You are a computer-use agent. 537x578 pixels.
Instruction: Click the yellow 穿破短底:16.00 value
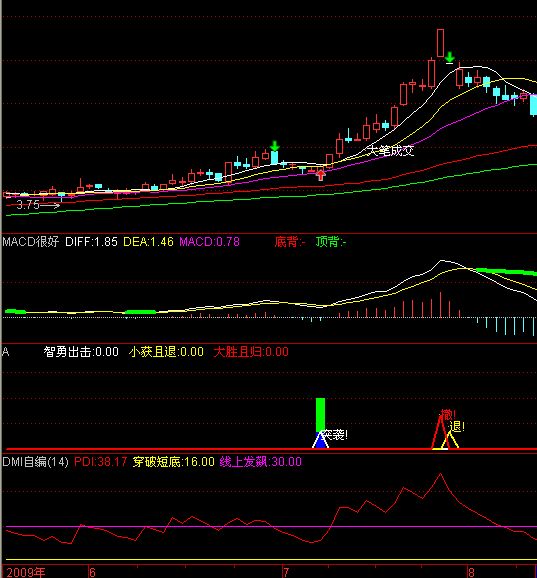(x=174, y=462)
